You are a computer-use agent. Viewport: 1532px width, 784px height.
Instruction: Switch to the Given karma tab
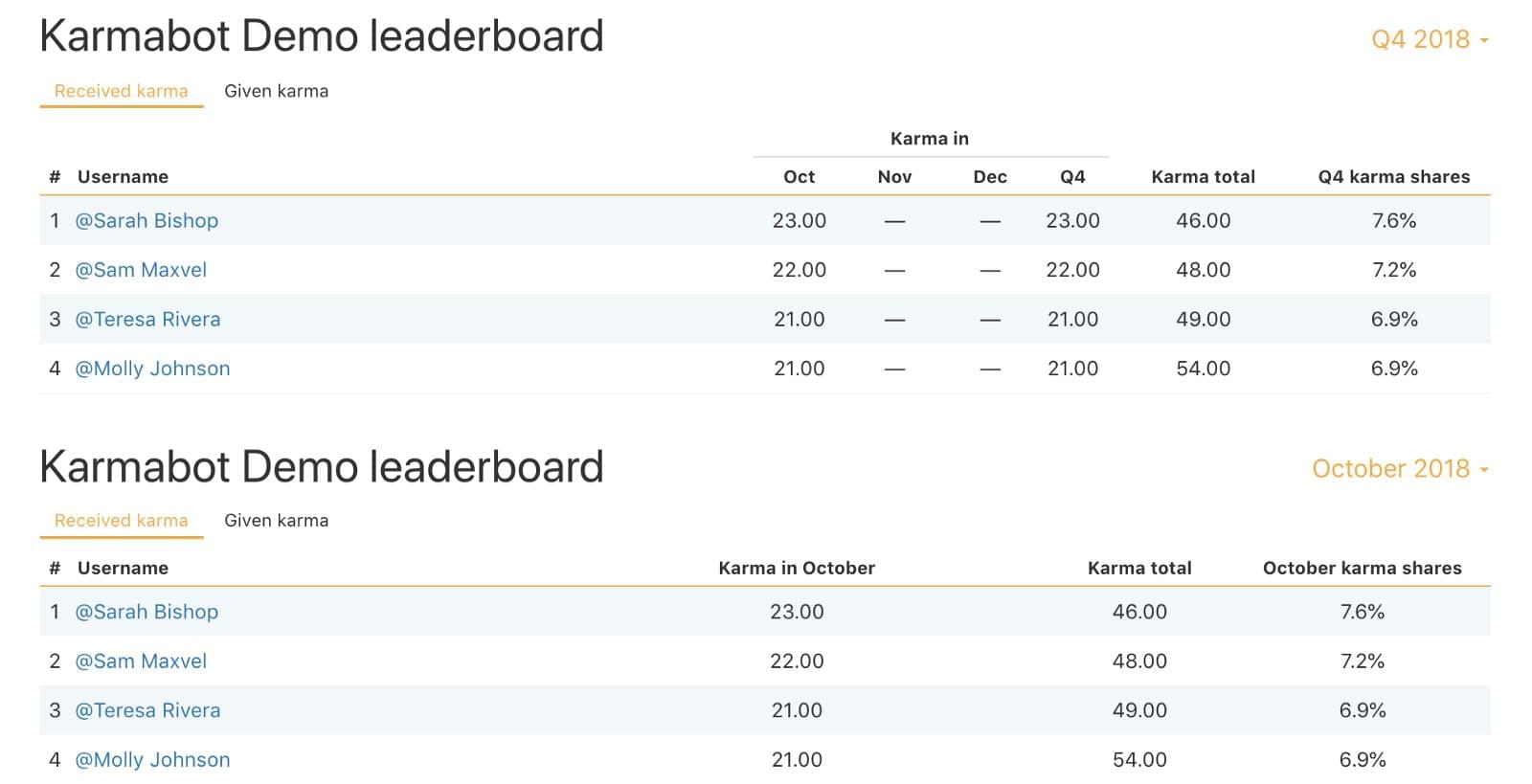(276, 91)
